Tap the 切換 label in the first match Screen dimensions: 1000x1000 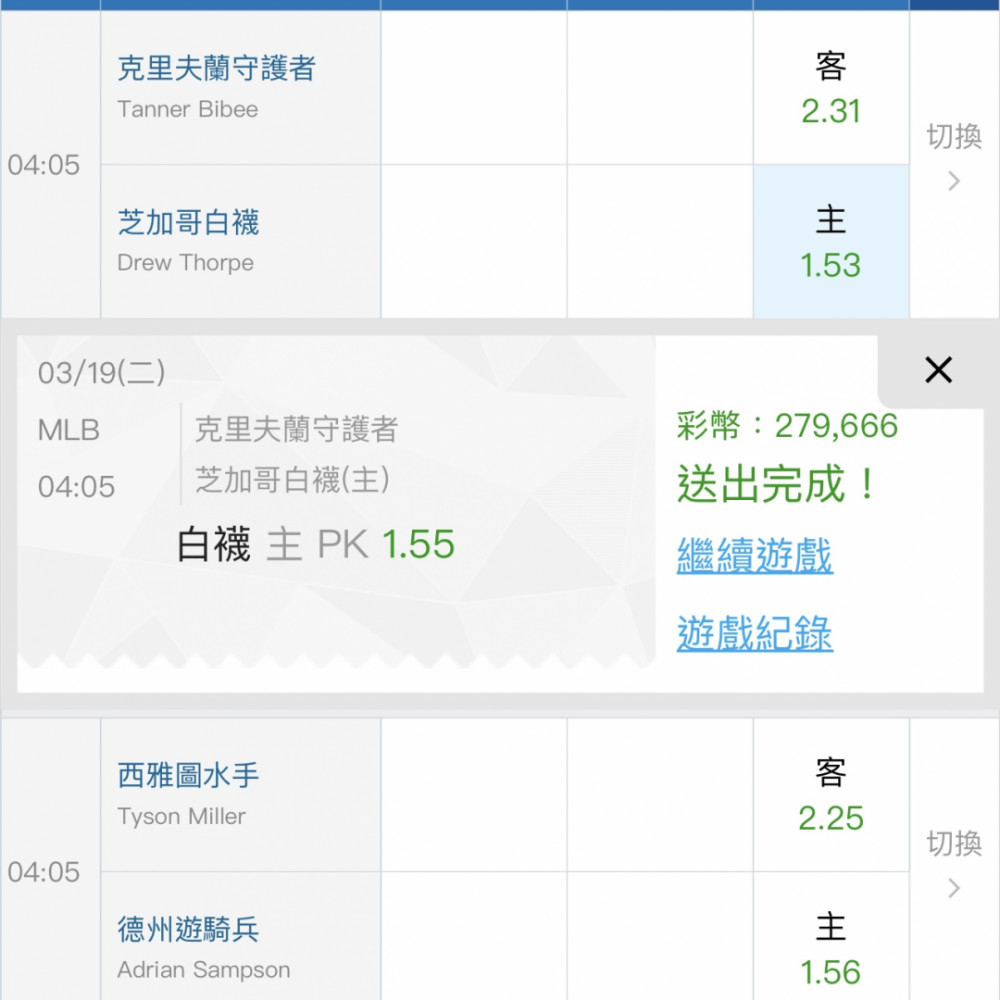point(953,136)
